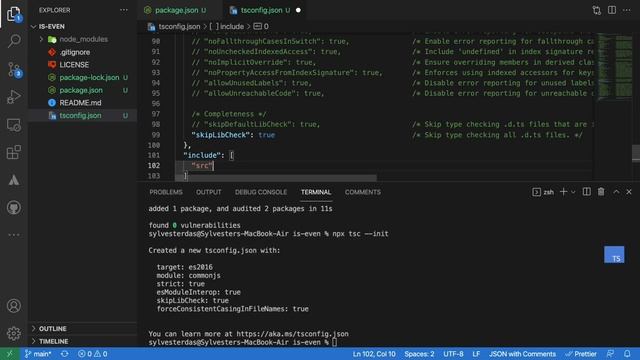Add a new terminal with plus icon
The width and height of the screenshot is (640, 360).
coord(563,192)
